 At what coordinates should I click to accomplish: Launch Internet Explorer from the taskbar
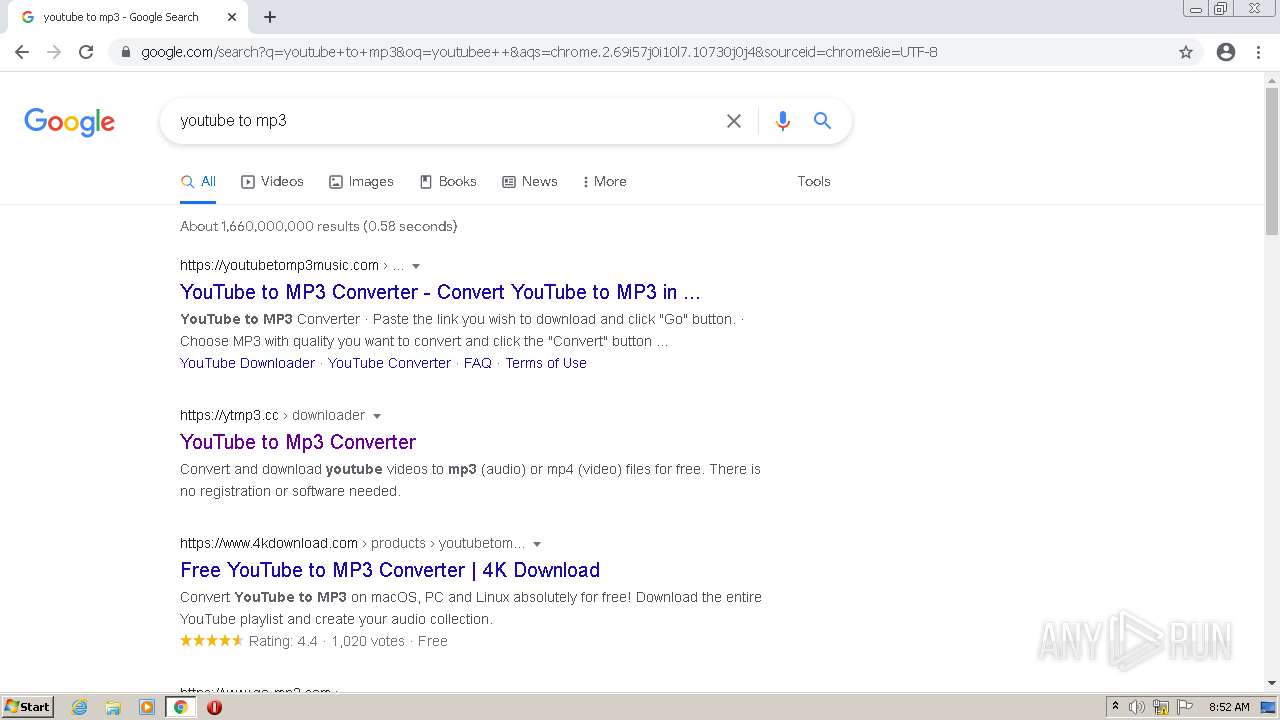80,707
